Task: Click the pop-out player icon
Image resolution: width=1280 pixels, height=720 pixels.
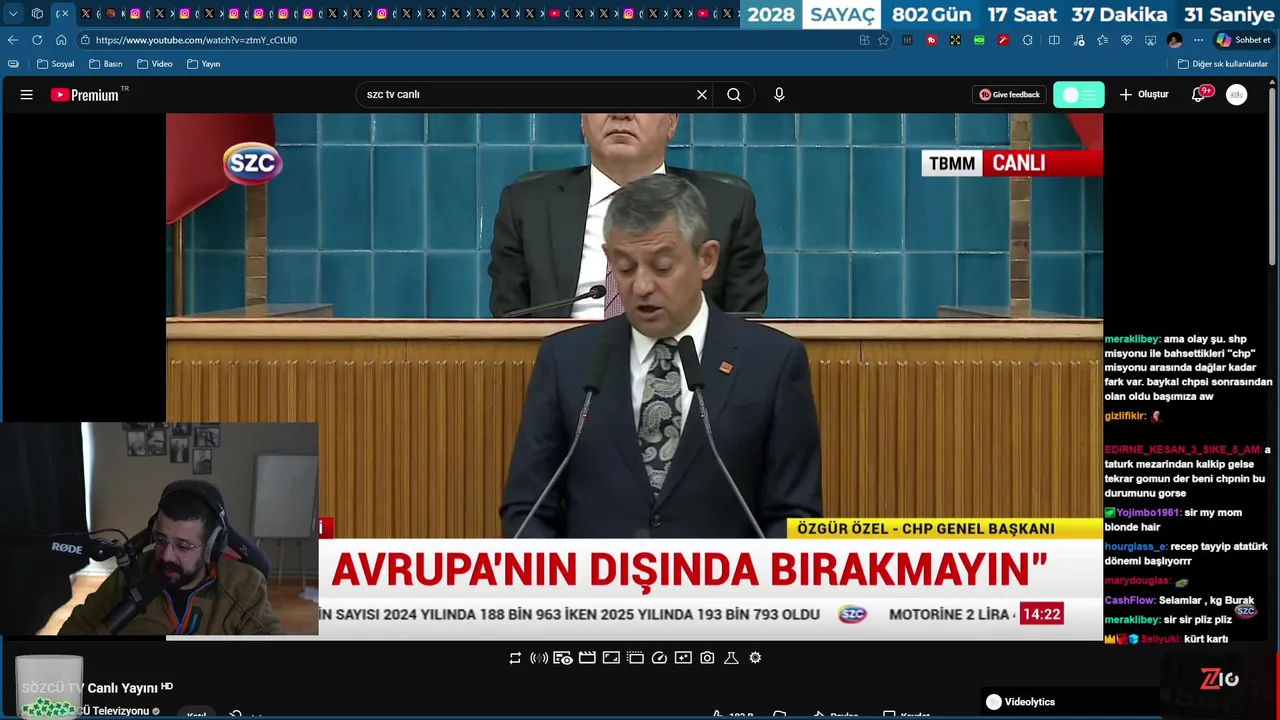Action: 635,658
